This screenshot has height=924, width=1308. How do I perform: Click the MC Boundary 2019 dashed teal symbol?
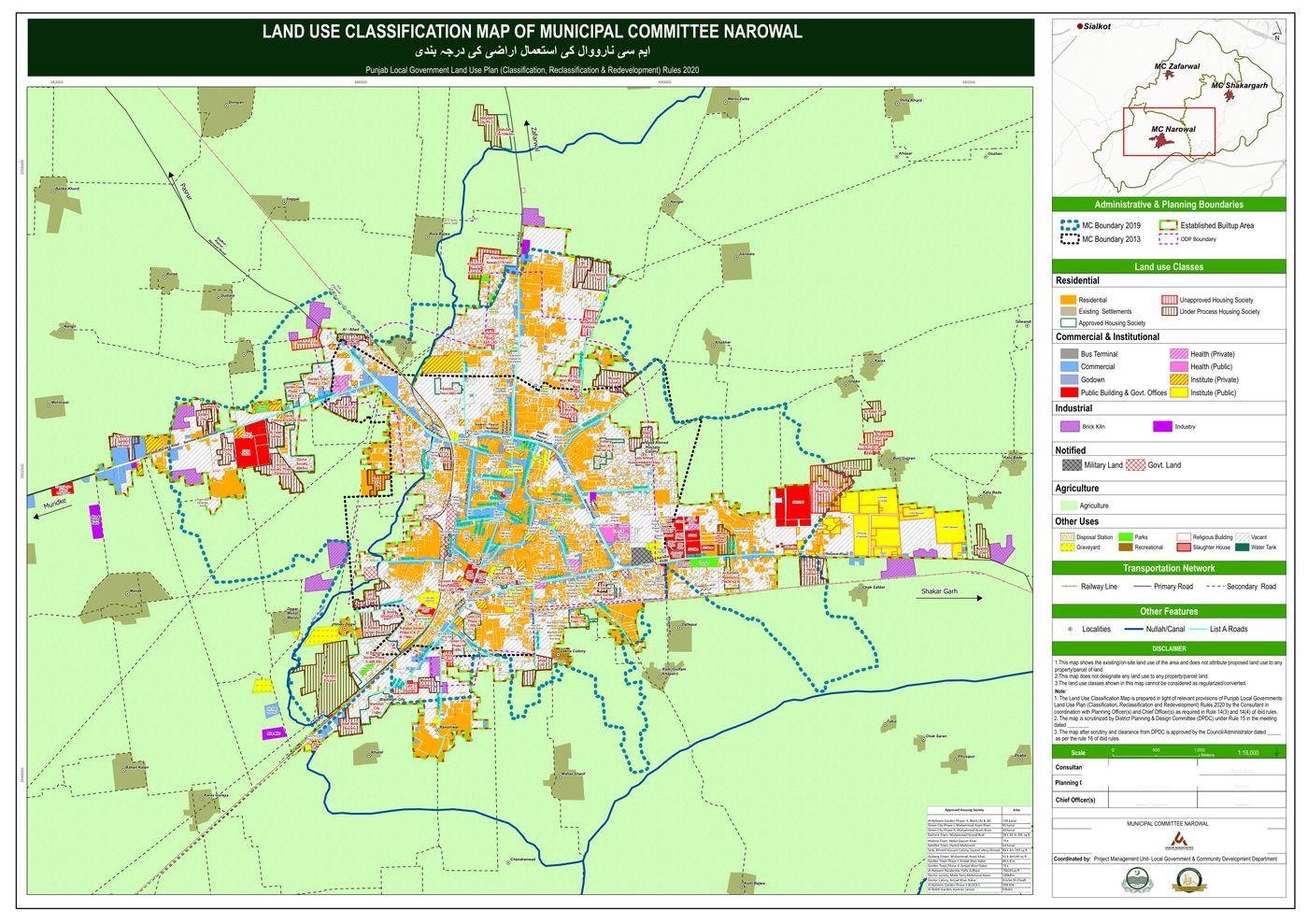1070,226
